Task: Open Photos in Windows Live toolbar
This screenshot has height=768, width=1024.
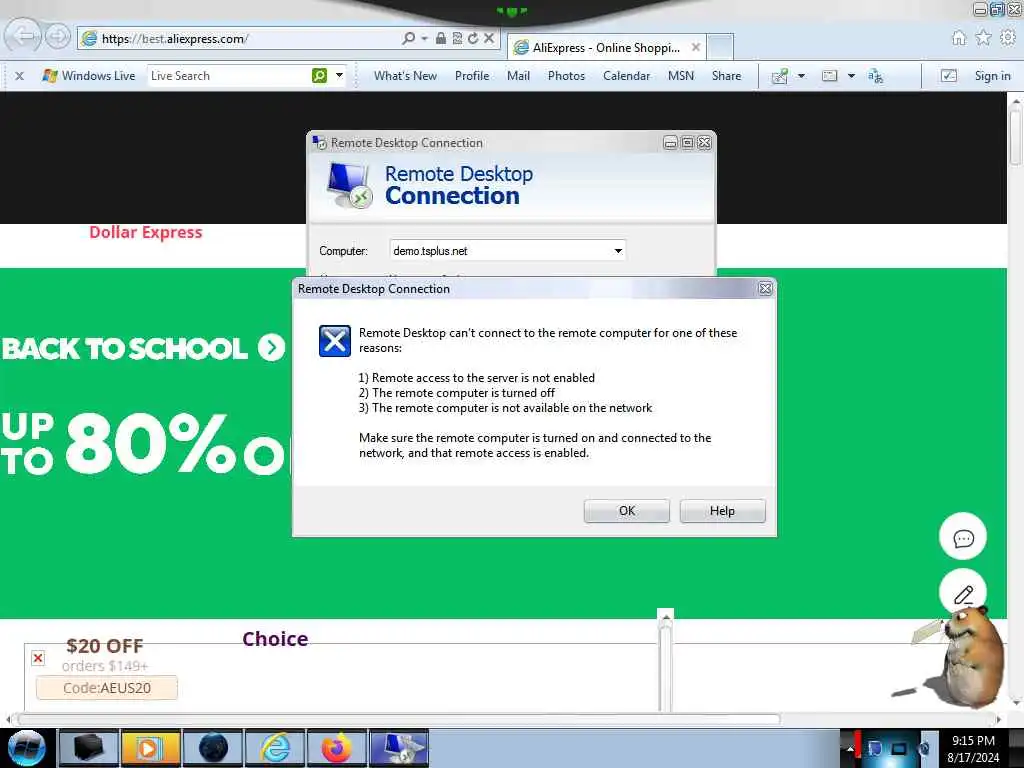Action: point(566,76)
